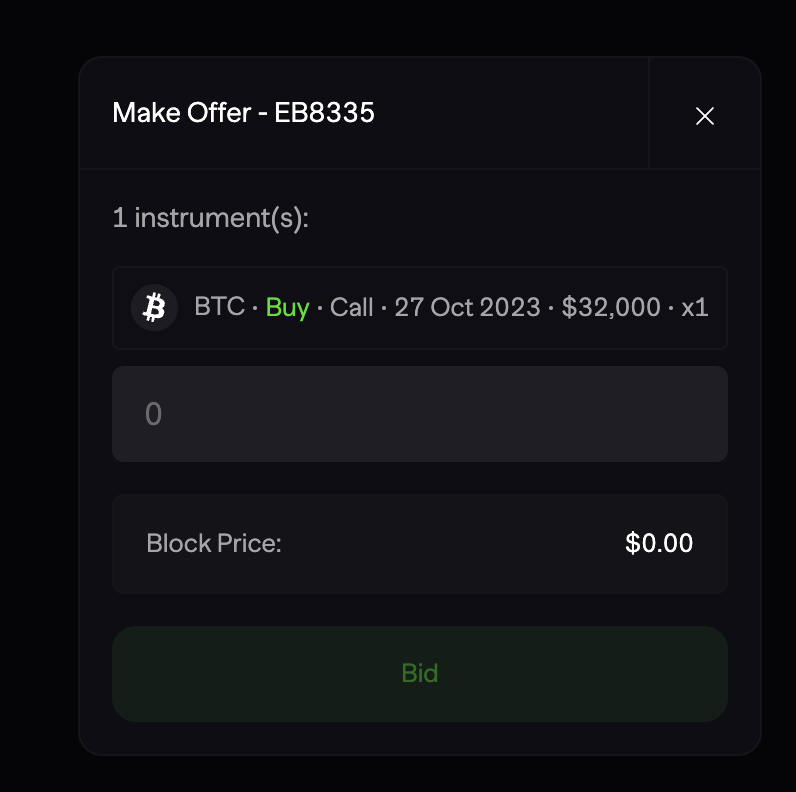
Task: Click the x1 quantity multiplier
Action: [694, 308]
